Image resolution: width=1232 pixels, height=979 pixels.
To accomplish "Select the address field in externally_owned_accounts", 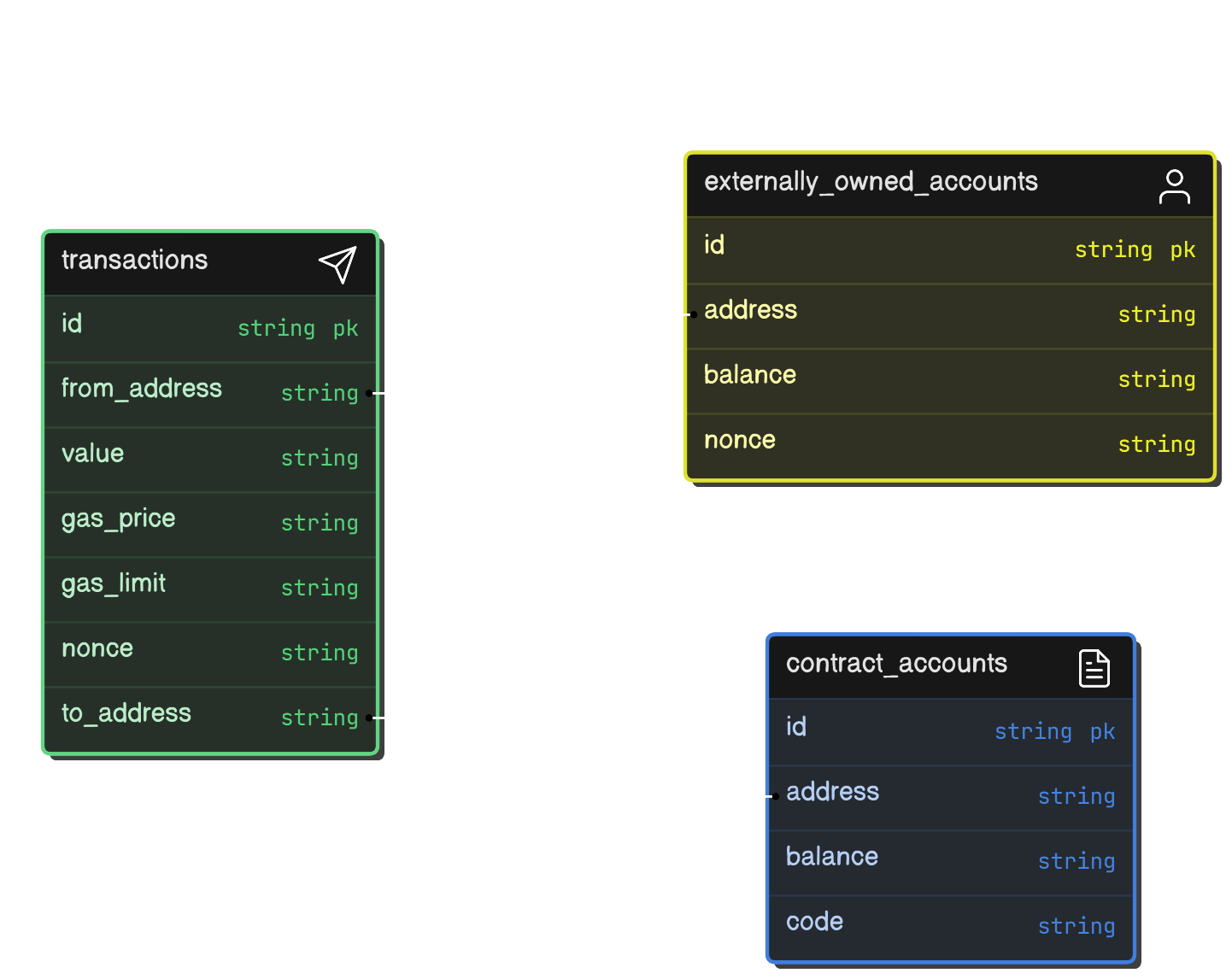I will click(x=750, y=310).
